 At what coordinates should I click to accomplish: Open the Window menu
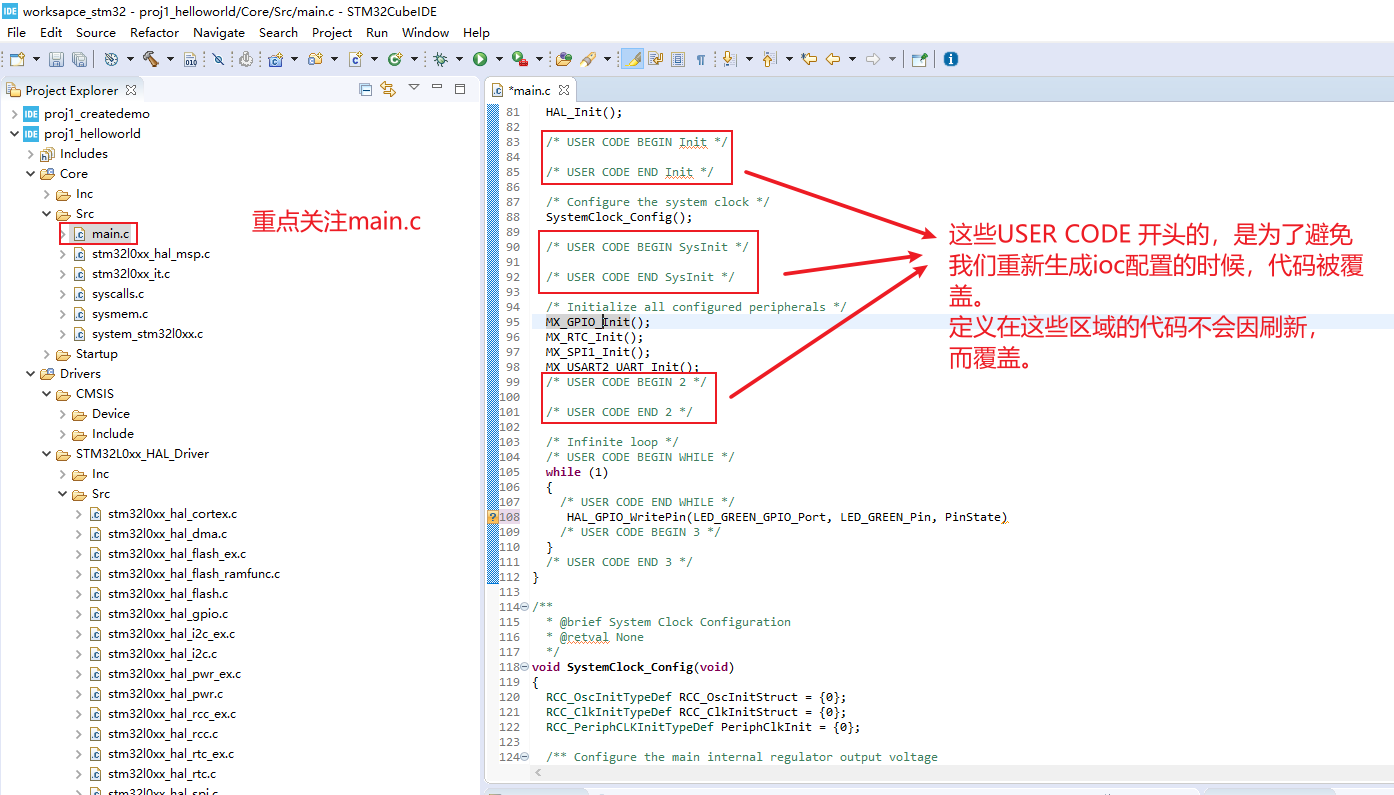pyautogui.click(x=426, y=32)
